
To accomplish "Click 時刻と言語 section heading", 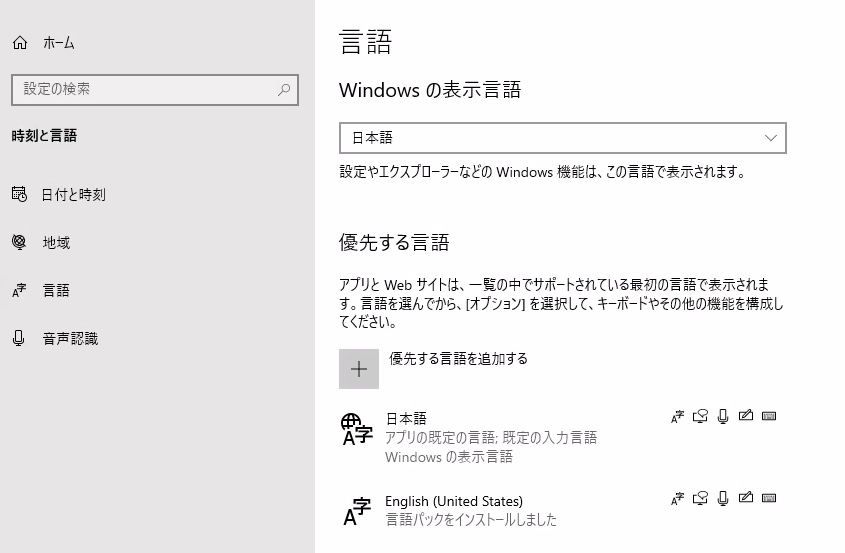I will (44, 135).
